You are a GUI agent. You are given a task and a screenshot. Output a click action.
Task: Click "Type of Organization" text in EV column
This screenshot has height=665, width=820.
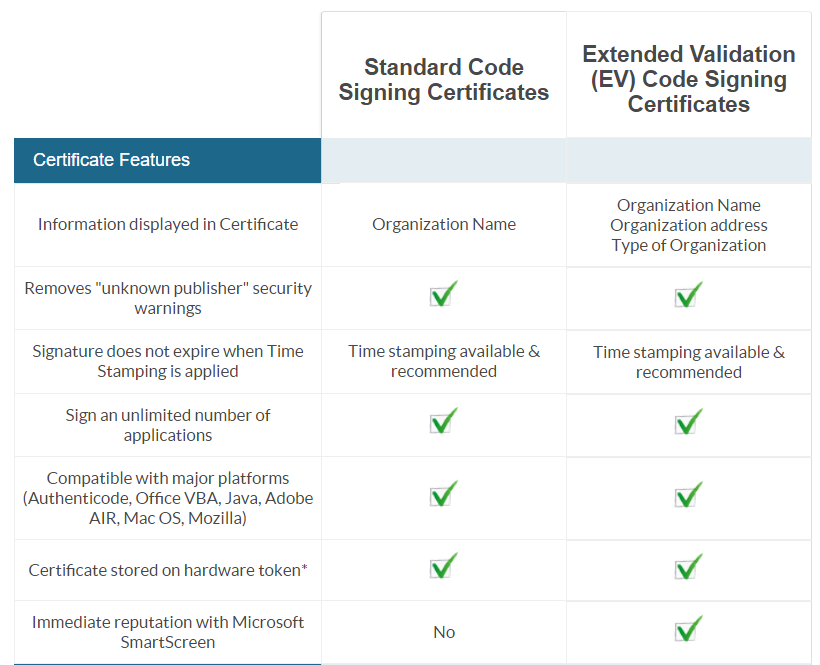(689, 245)
